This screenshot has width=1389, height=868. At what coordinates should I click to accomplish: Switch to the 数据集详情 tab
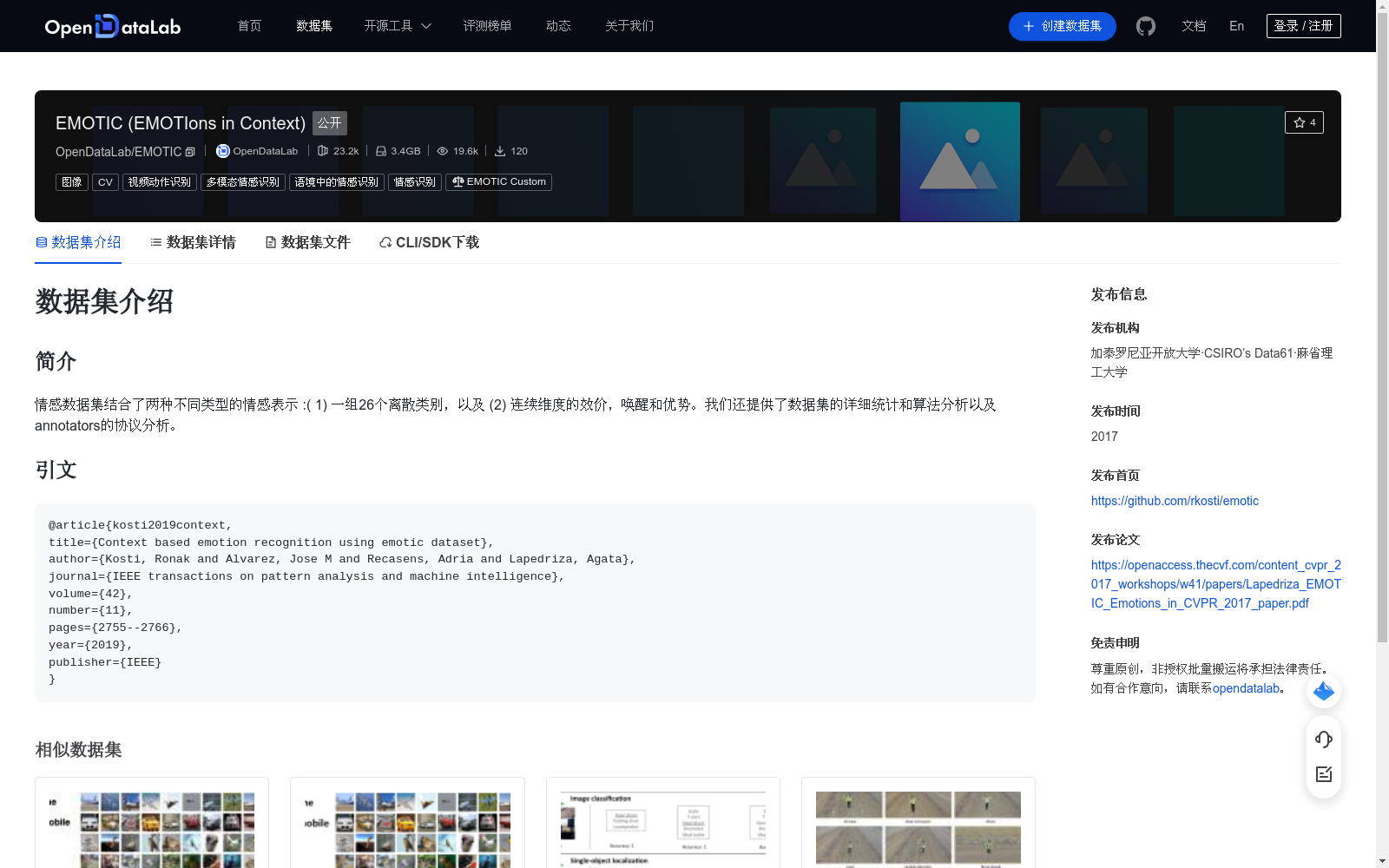pyautogui.click(x=193, y=242)
